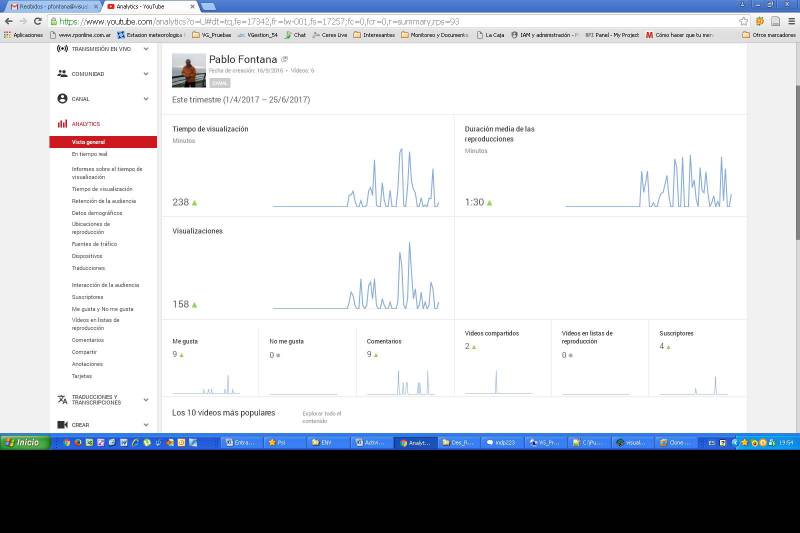Click Duración media de las reproducciones title
The image size is (800, 533).
tap(499, 134)
